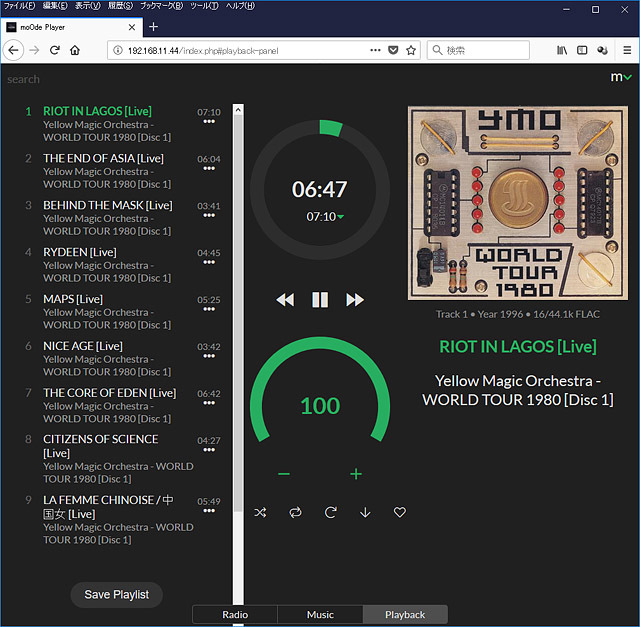This screenshot has width=640, height=627.
Task: Open options menu for CITIZENS OF SCIENCE
Action: (209, 450)
